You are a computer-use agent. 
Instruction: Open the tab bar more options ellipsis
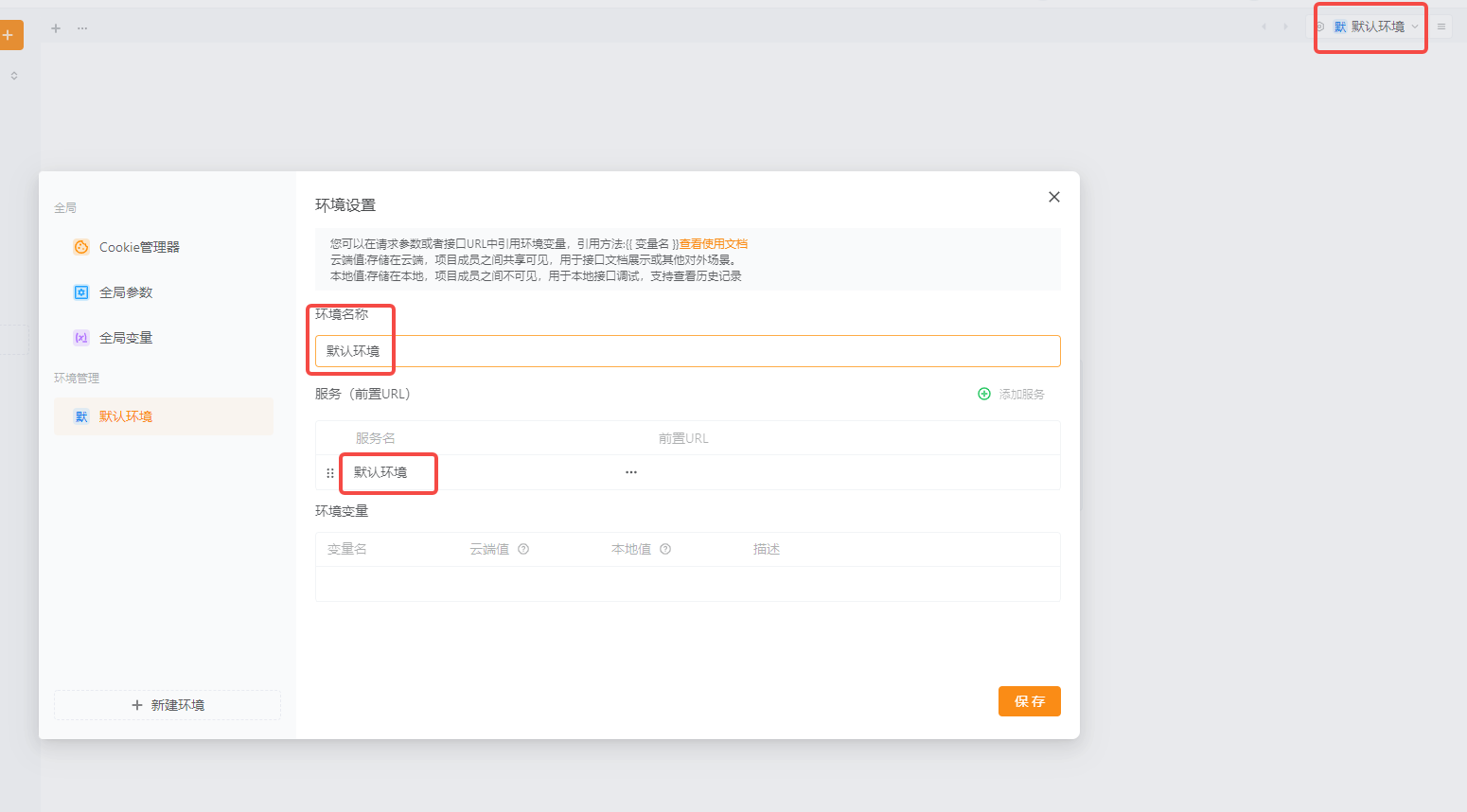[82, 28]
